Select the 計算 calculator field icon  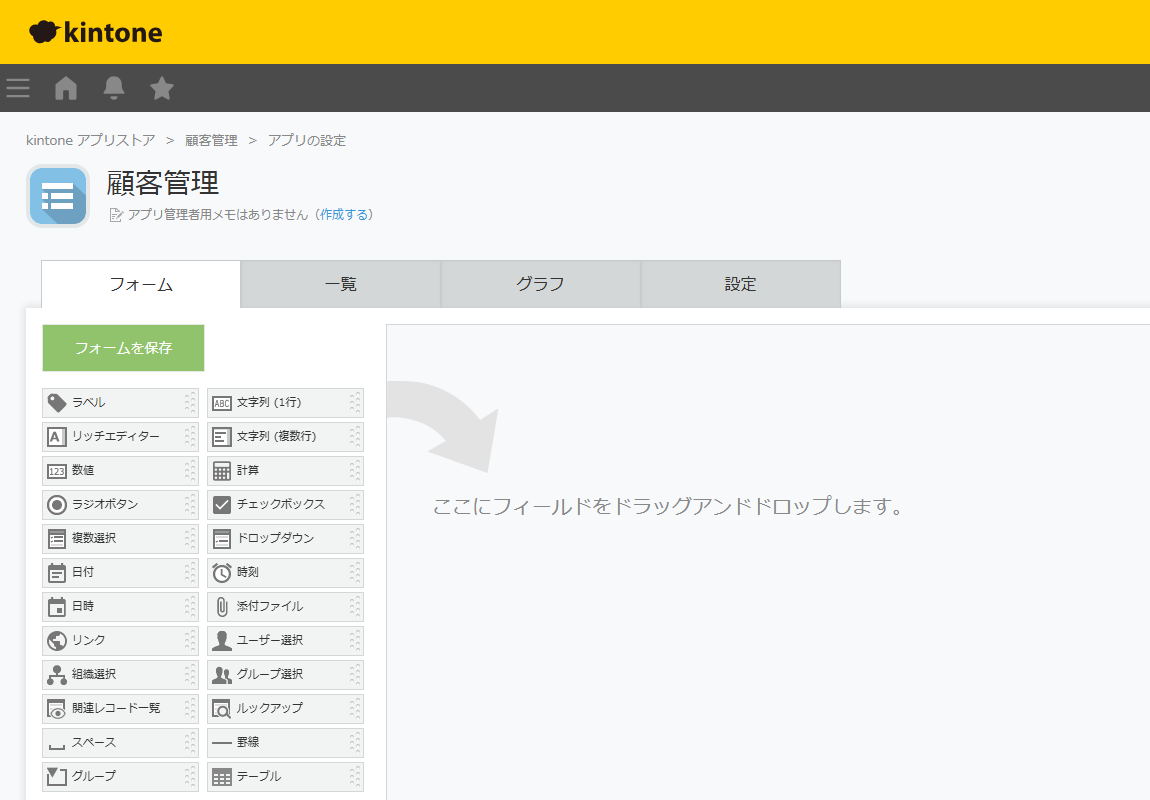(x=221, y=471)
